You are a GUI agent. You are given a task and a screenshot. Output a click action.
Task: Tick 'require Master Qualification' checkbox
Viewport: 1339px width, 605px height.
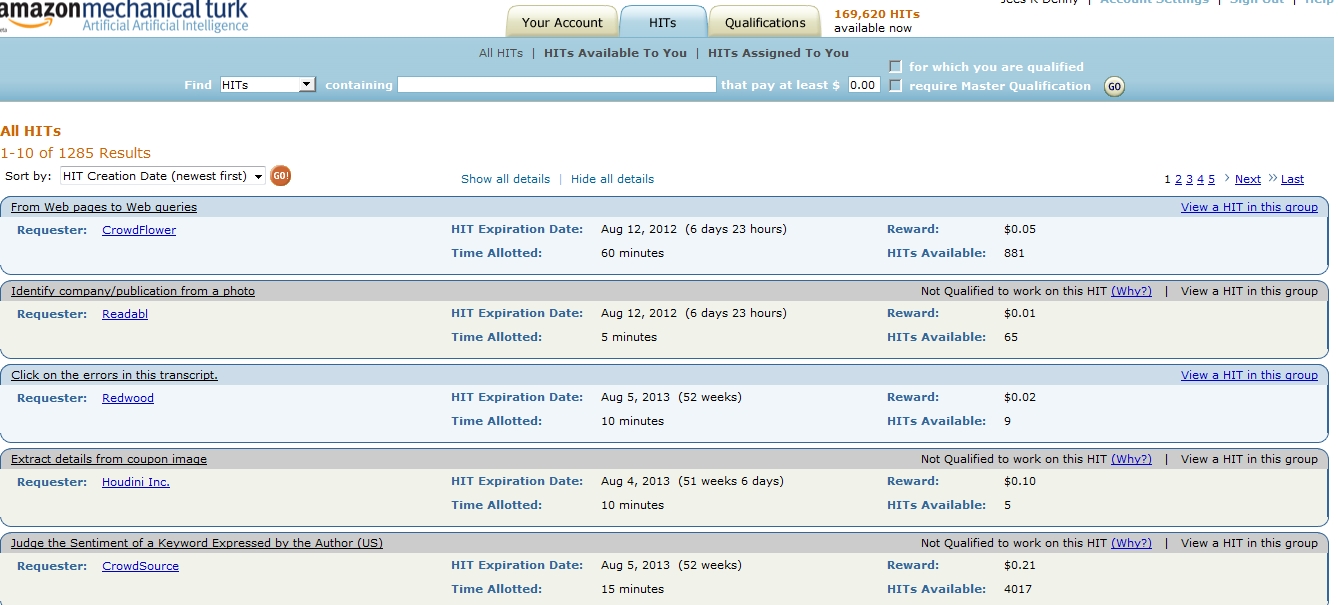(x=896, y=86)
